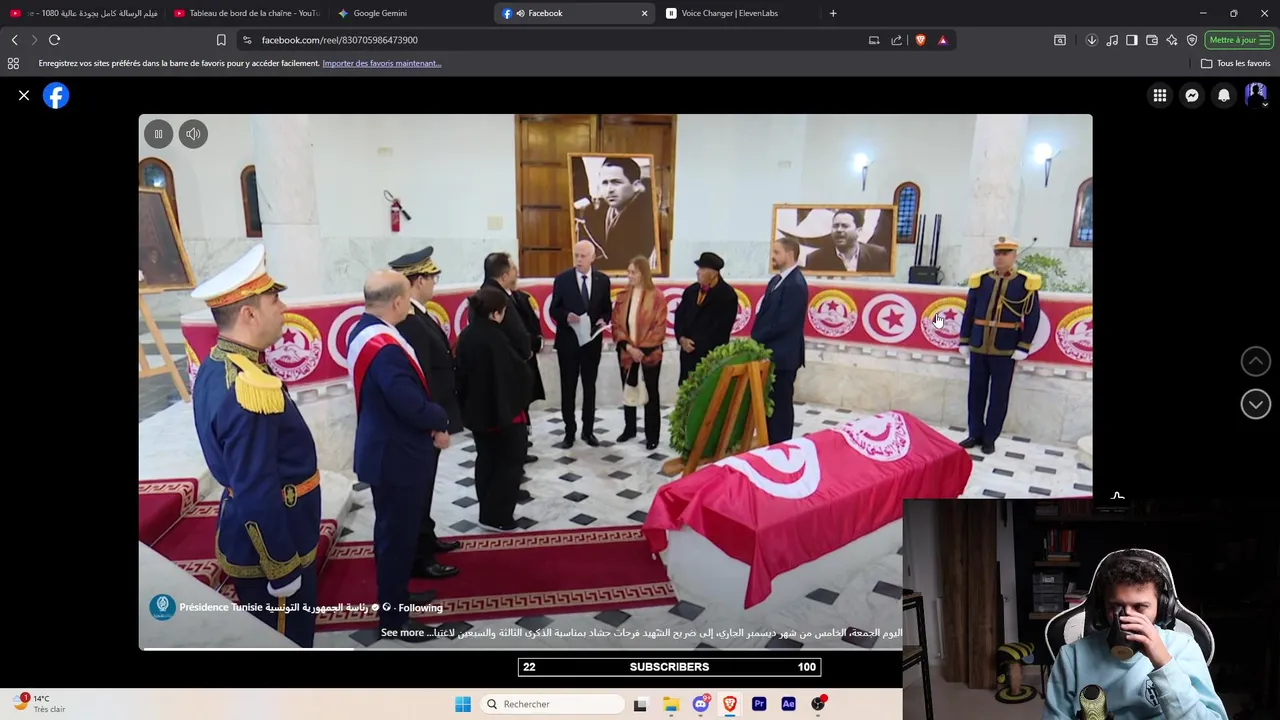Image resolution: width=1280 pixels, height=720 pixels.
Task: Switch to Google Gemini tab
Action: (x=380, y=13)
